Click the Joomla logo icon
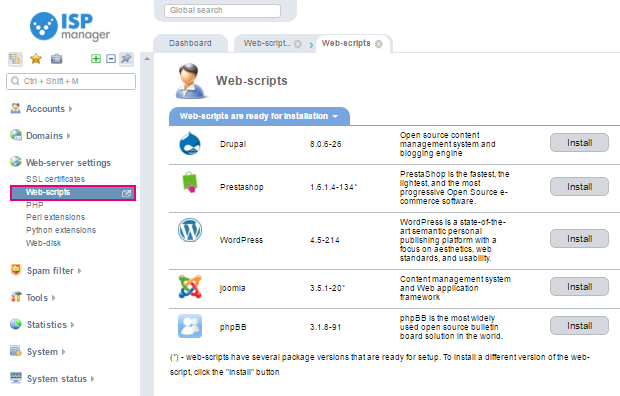This screenshot has width=620, height=396. 190,287
